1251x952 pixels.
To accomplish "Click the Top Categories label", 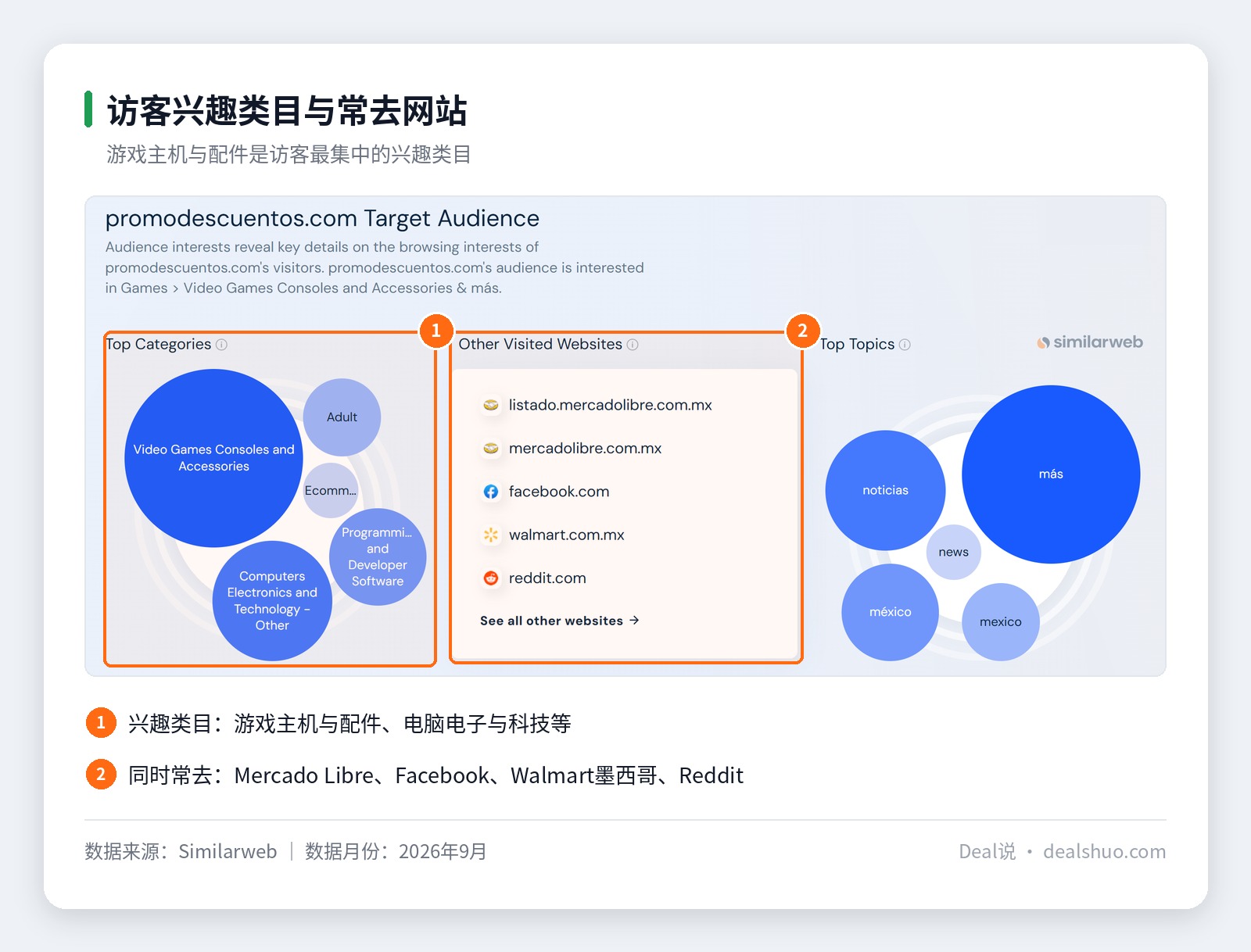I will [159, 345].
